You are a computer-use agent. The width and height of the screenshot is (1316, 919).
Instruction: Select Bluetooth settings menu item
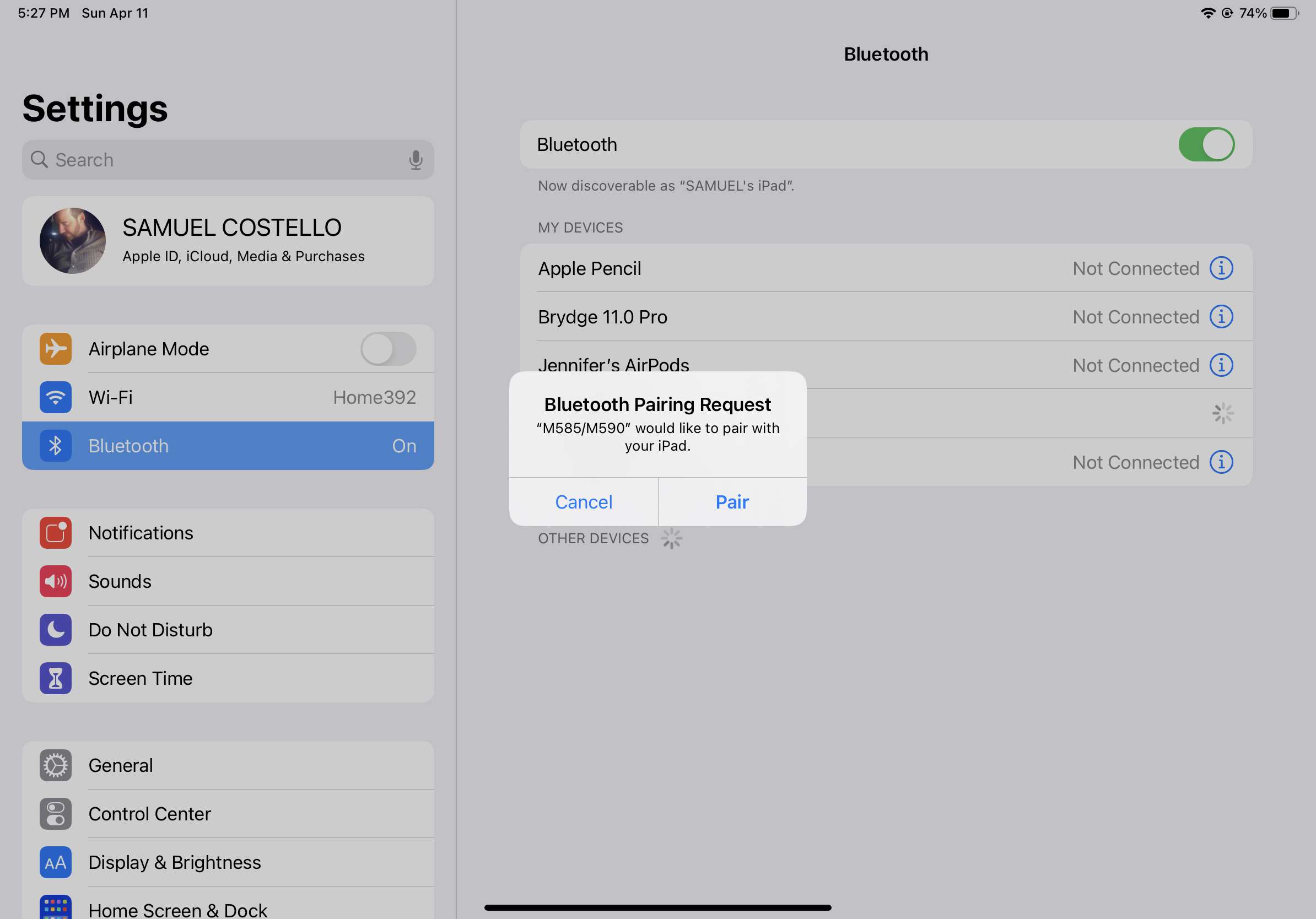click(x=228, y=445)
